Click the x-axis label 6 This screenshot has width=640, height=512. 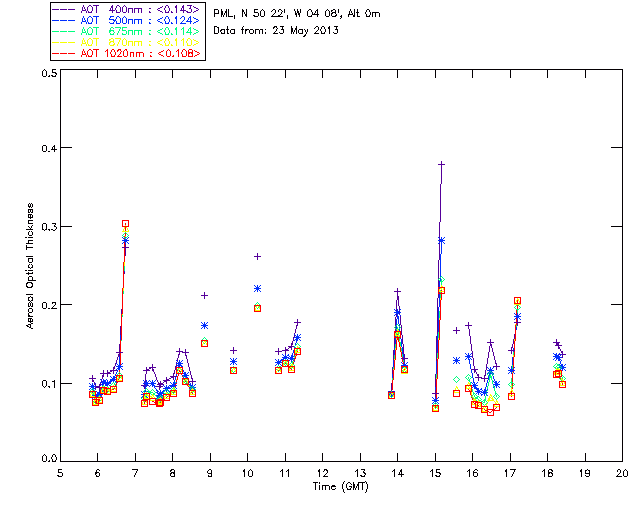click(98, 473)
